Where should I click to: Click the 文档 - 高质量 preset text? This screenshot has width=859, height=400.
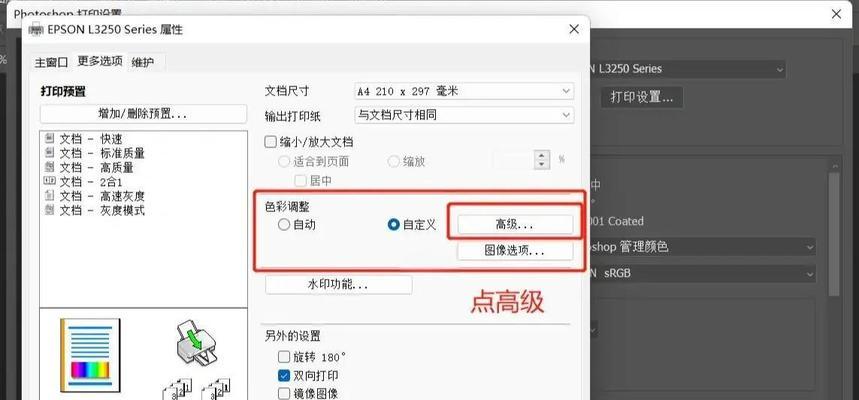pyautogui.click(x=96, y=168)
